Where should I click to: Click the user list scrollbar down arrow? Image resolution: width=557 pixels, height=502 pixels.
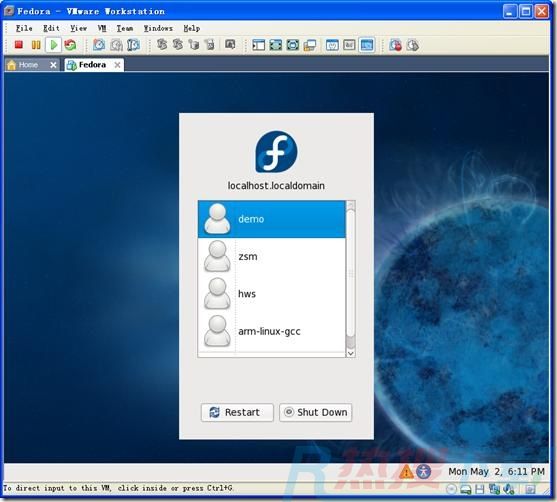pyautogui.click(x=351, y=353)
